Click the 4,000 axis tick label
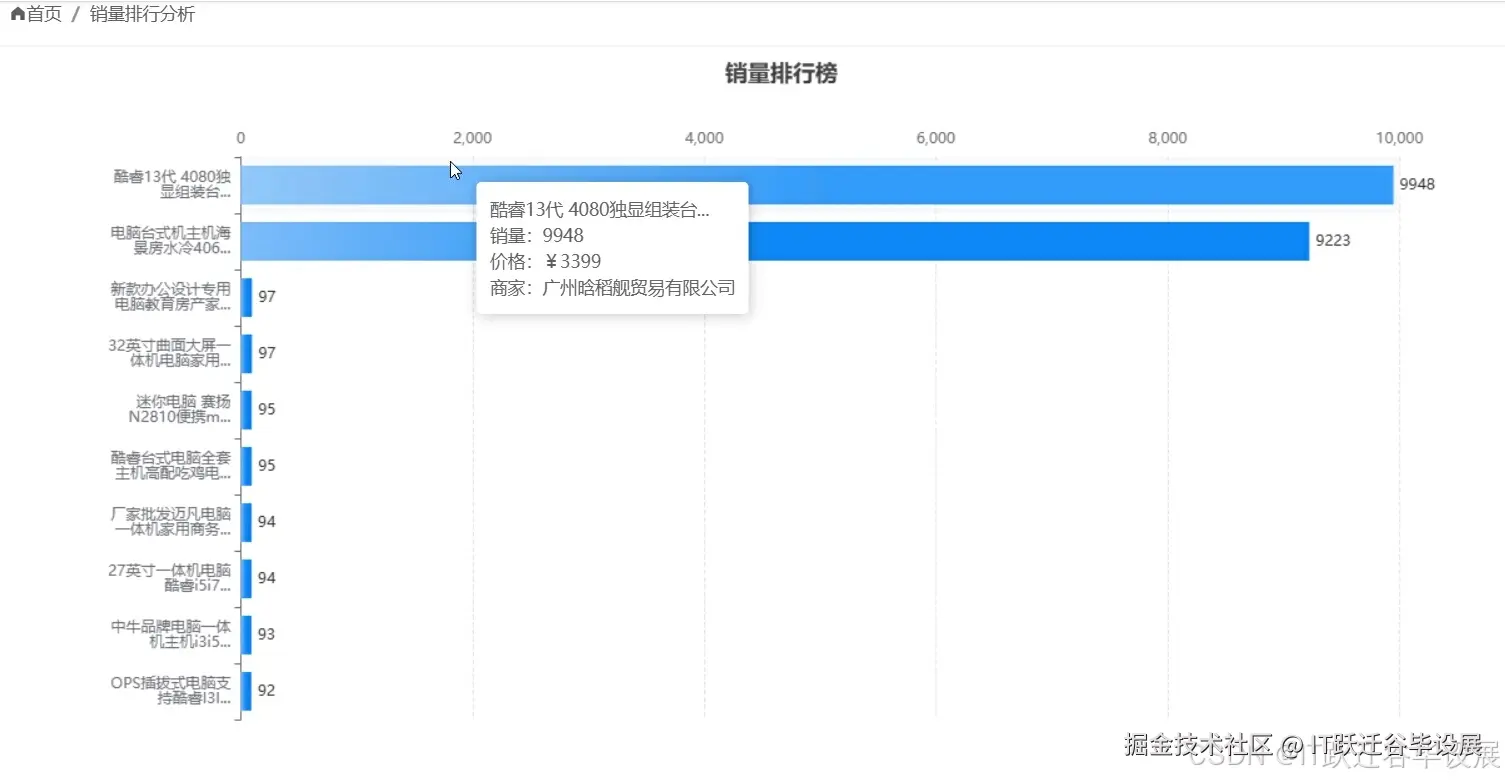 704,138
